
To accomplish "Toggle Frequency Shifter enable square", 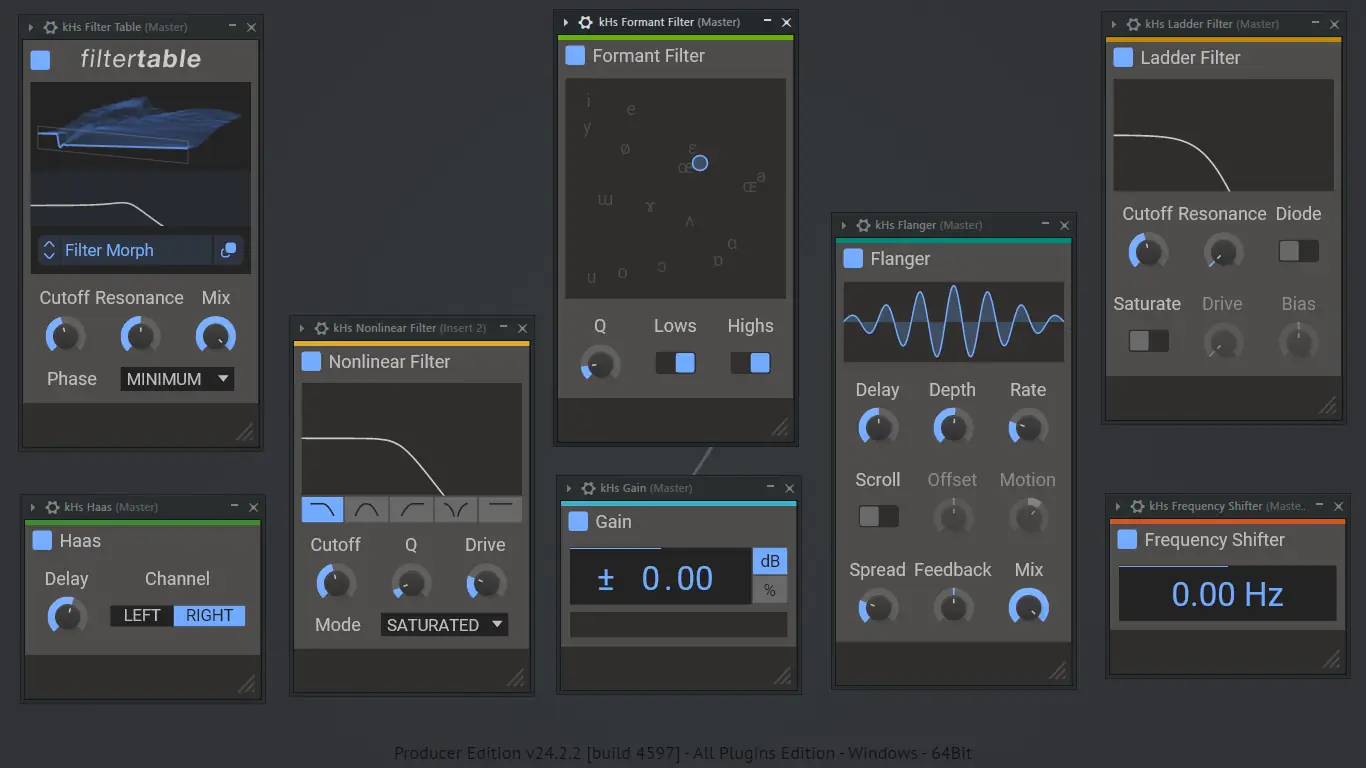I will click(1127, 540).
